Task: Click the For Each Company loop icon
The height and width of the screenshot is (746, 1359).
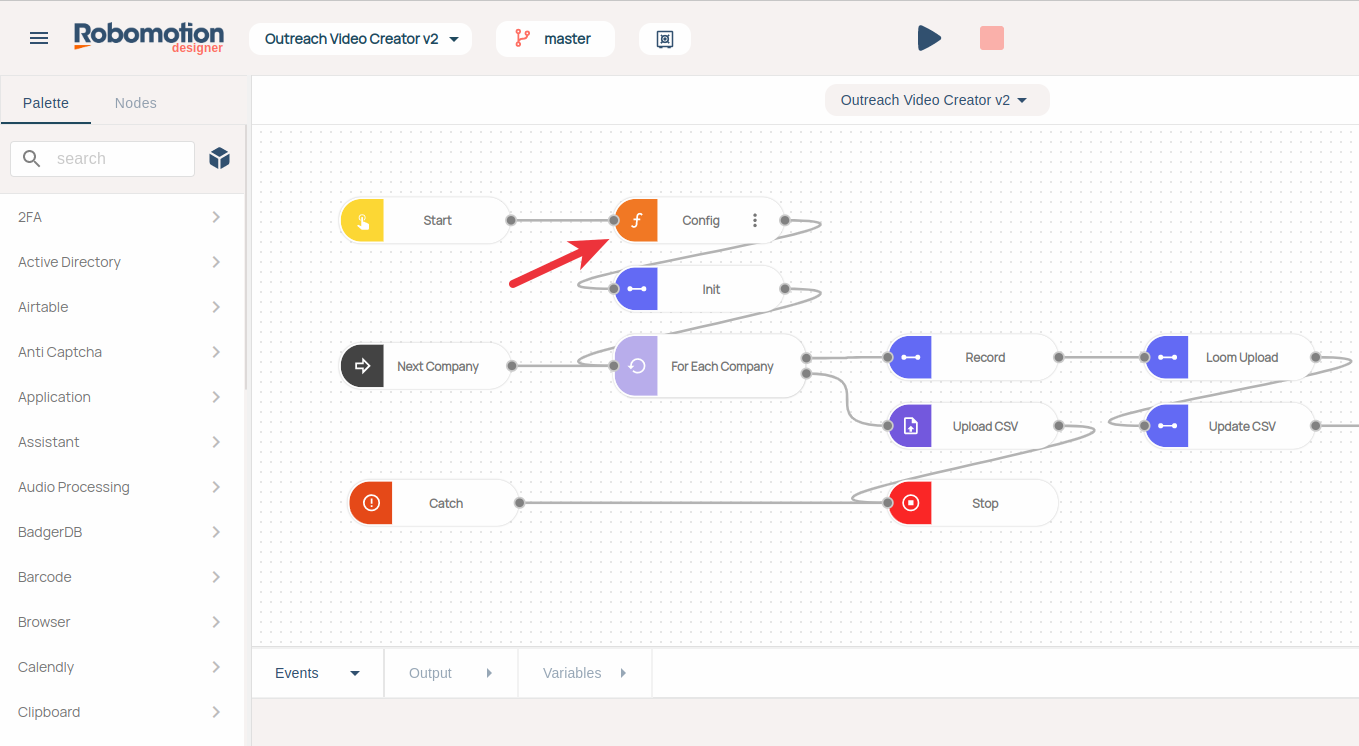Action: click(636, 366)
